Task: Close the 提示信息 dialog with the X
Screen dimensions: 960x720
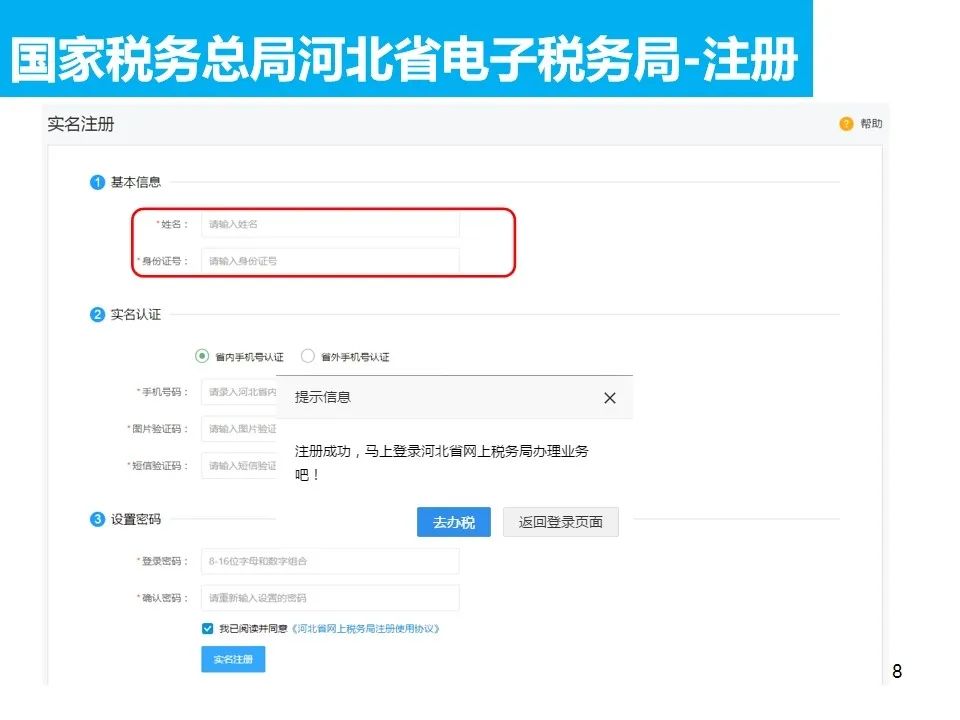Action: 610,398
